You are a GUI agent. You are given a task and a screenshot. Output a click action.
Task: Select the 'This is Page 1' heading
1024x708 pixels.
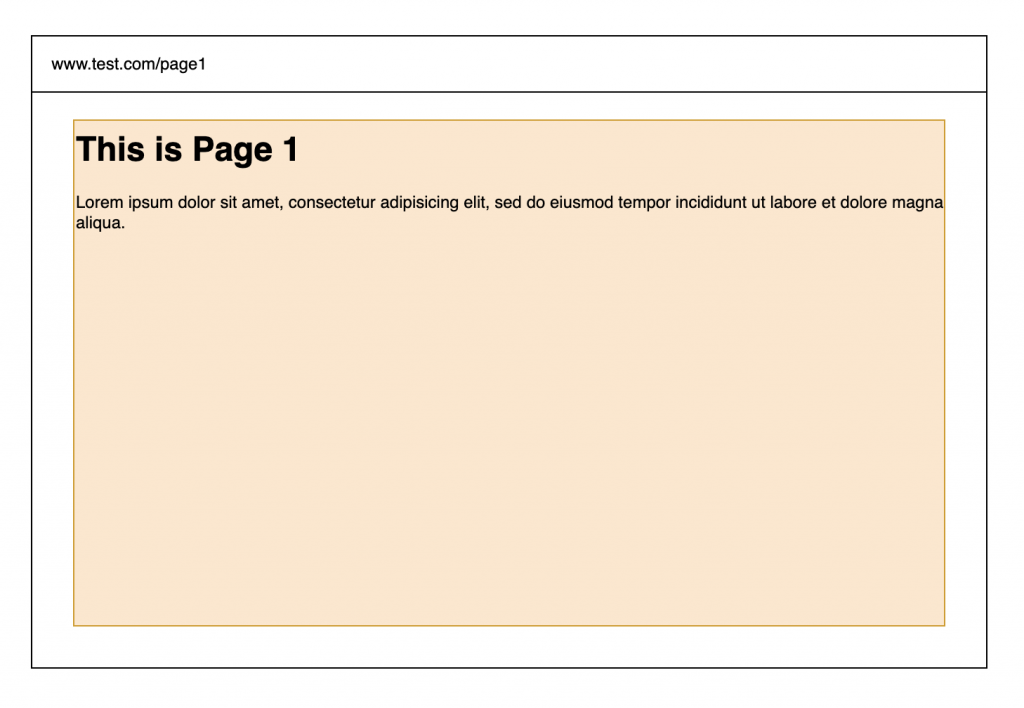pos(187,150)
